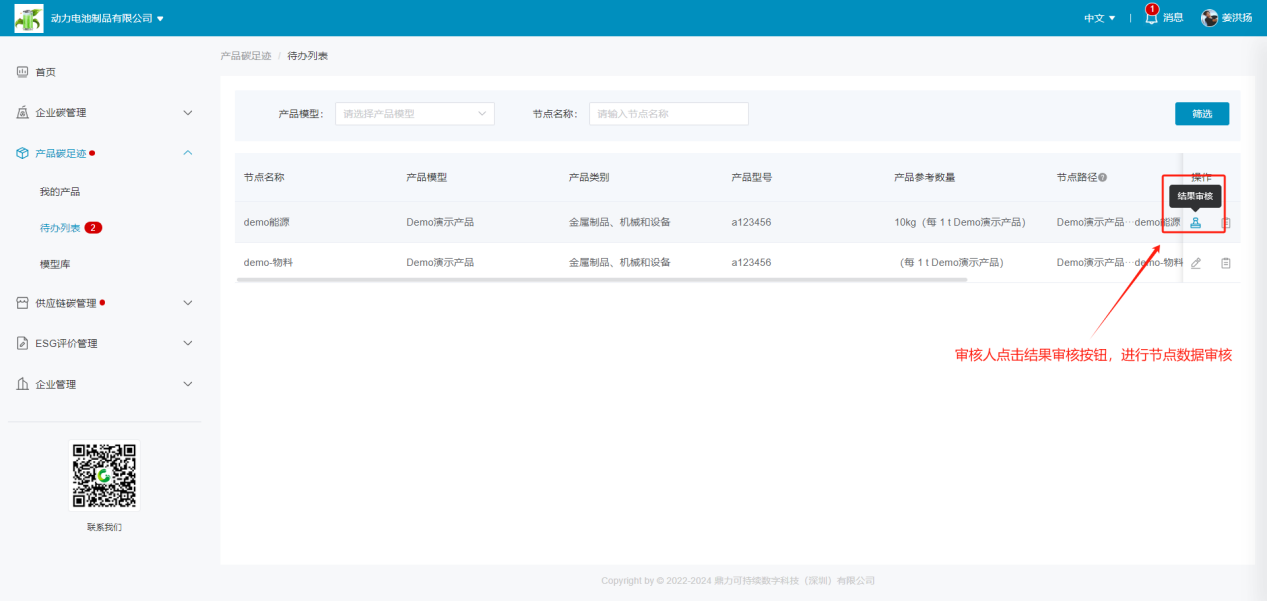Open the 产品模型 dropdown selector

[414, 114]
